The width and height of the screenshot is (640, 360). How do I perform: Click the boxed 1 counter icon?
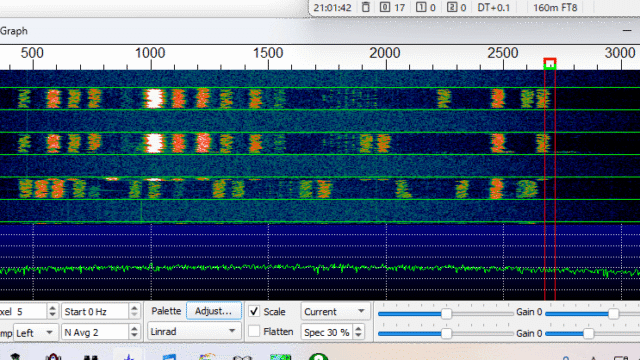[421, 7]
